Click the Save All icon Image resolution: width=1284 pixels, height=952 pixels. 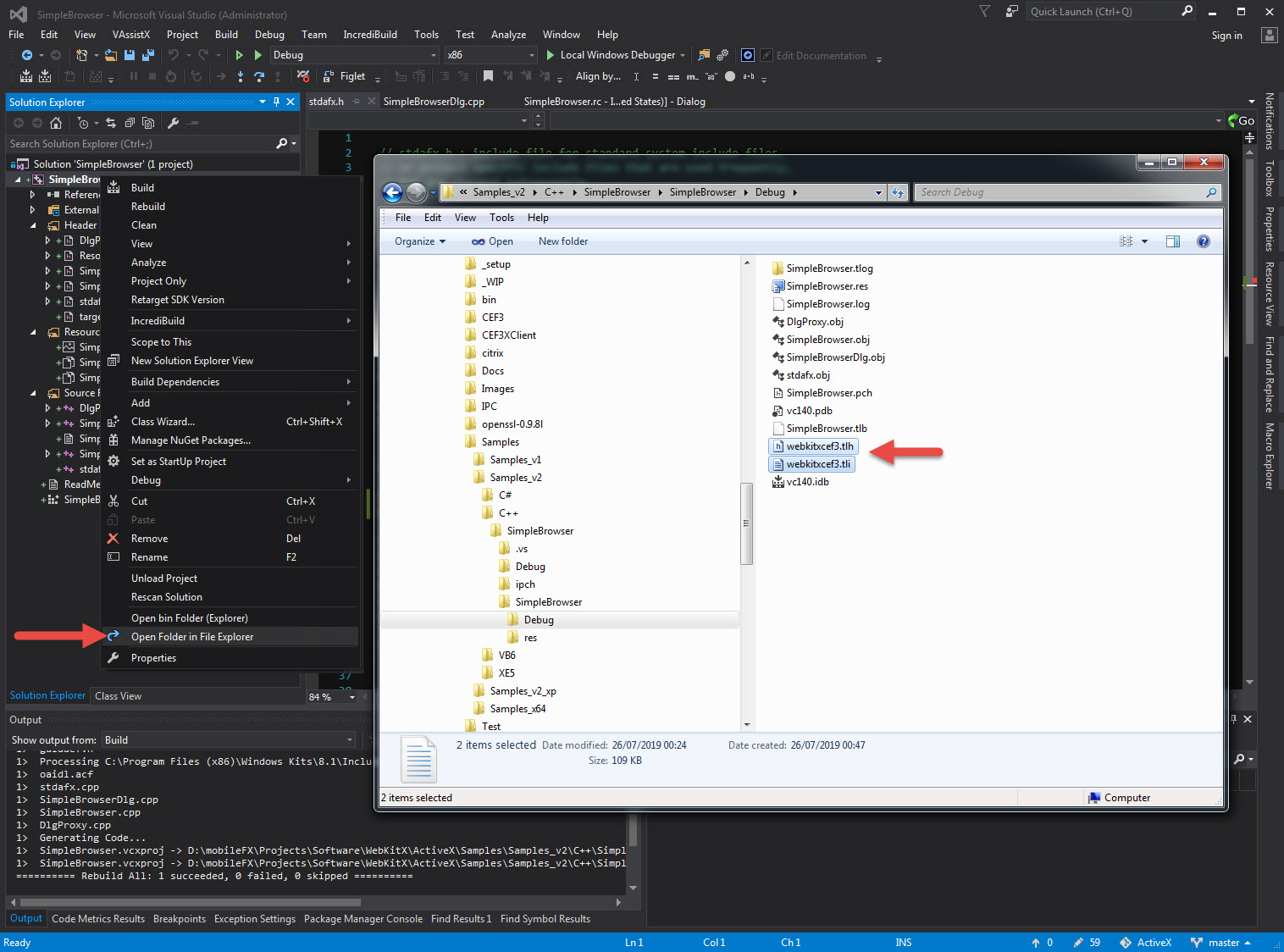[x=147, y=55]
